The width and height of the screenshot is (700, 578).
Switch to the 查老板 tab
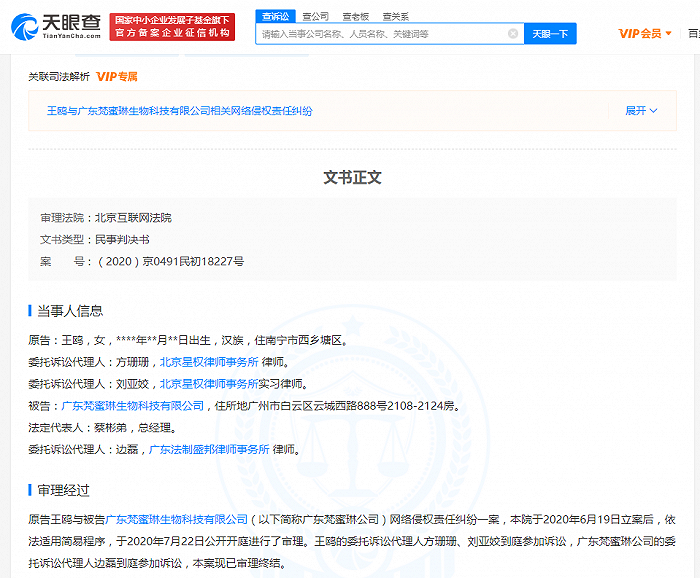pos(355,17)
